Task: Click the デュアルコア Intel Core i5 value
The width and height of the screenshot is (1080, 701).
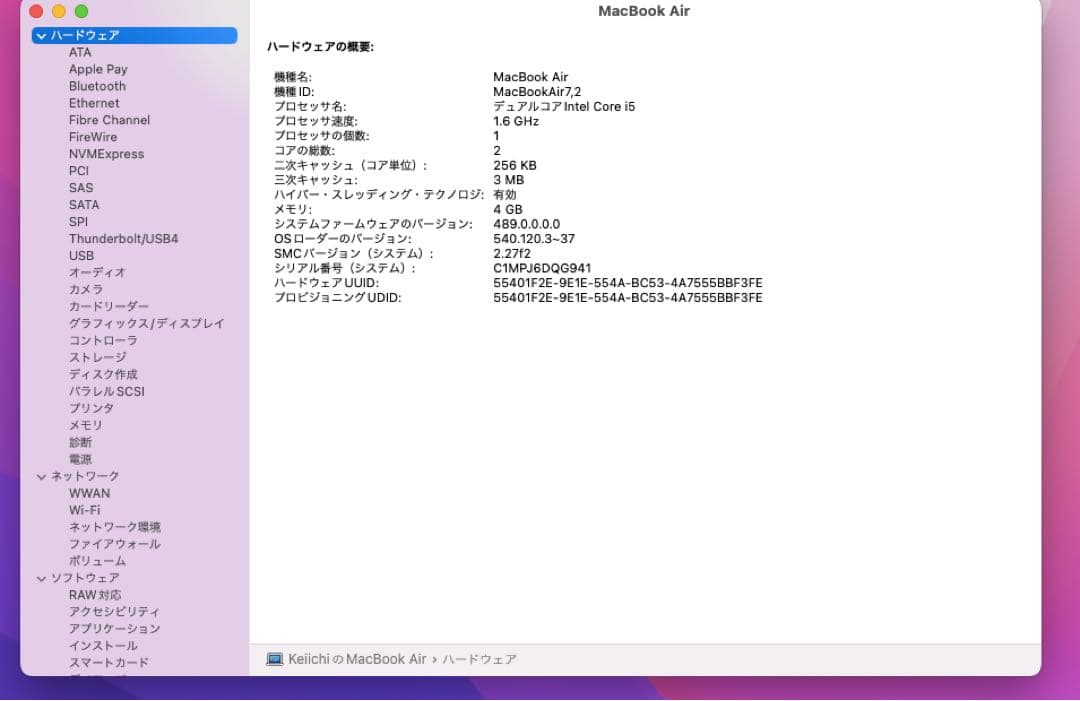Action: point(564,107)
